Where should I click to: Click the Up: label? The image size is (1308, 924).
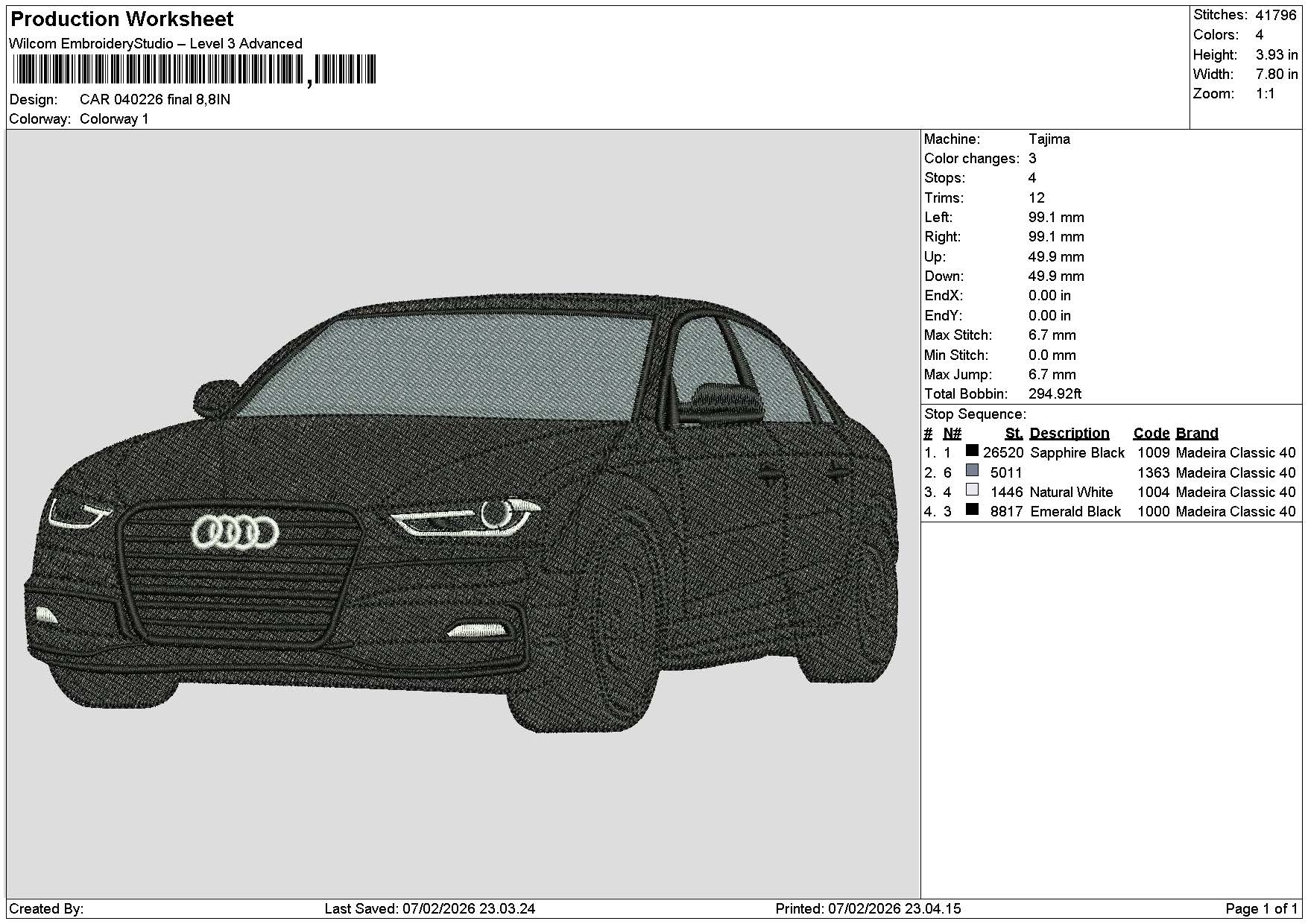click(x=935, y=257)
